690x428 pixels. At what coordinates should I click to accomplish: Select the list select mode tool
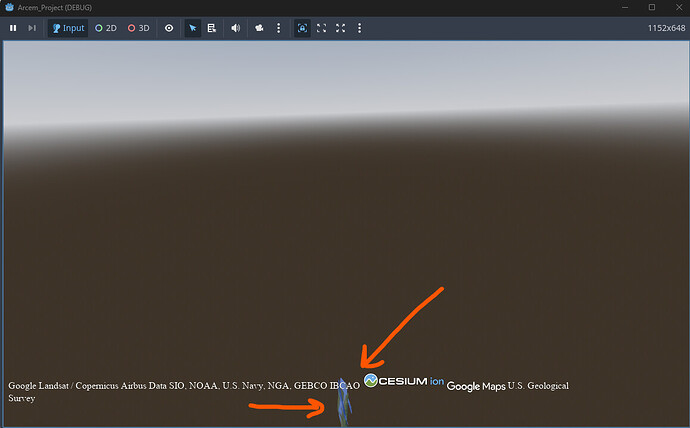click(212, 28)
